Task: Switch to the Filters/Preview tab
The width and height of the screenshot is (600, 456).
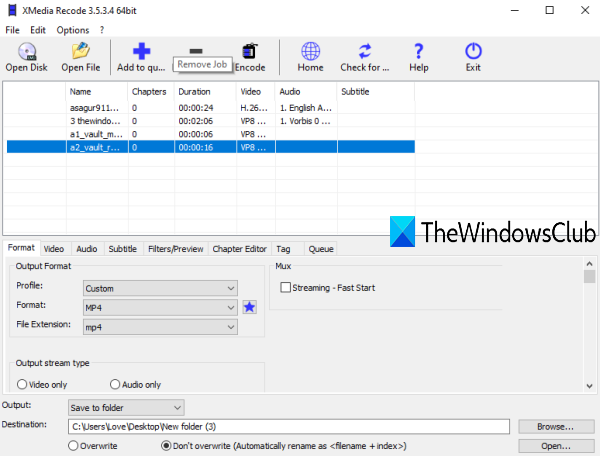Action: [176, 249]
